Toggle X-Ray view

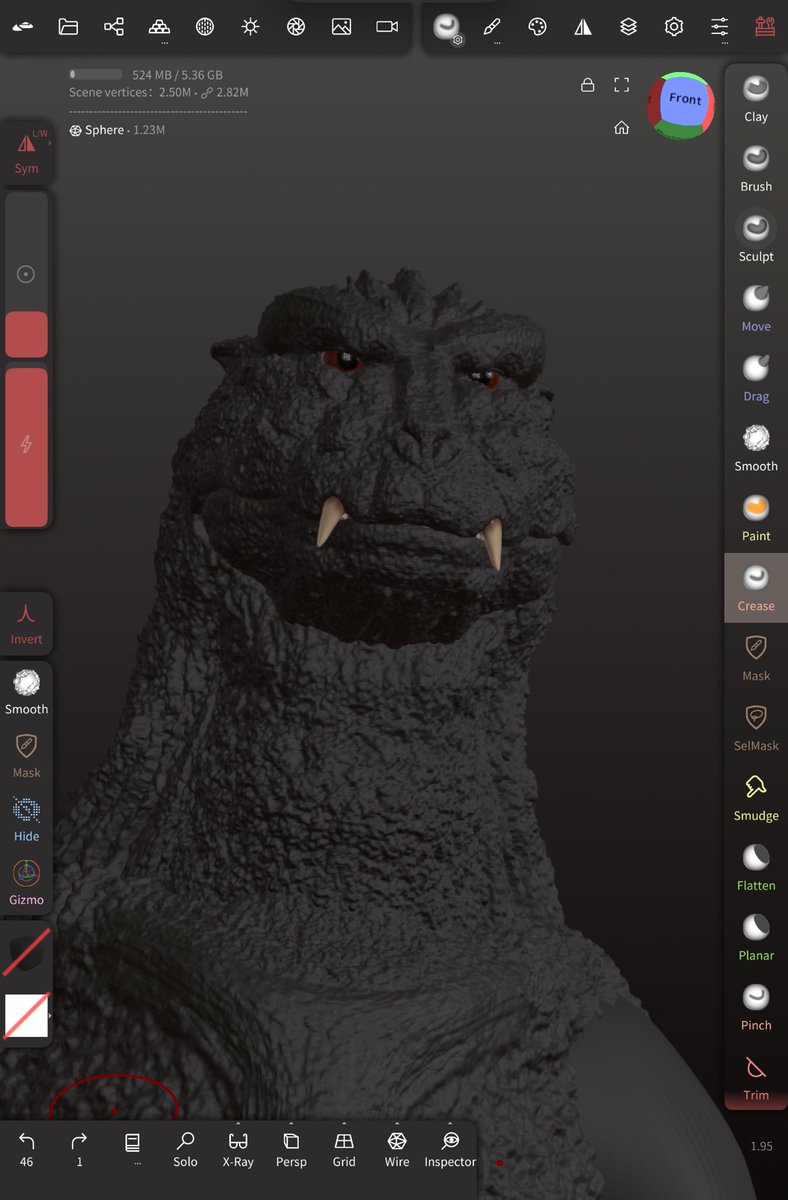238,1149
